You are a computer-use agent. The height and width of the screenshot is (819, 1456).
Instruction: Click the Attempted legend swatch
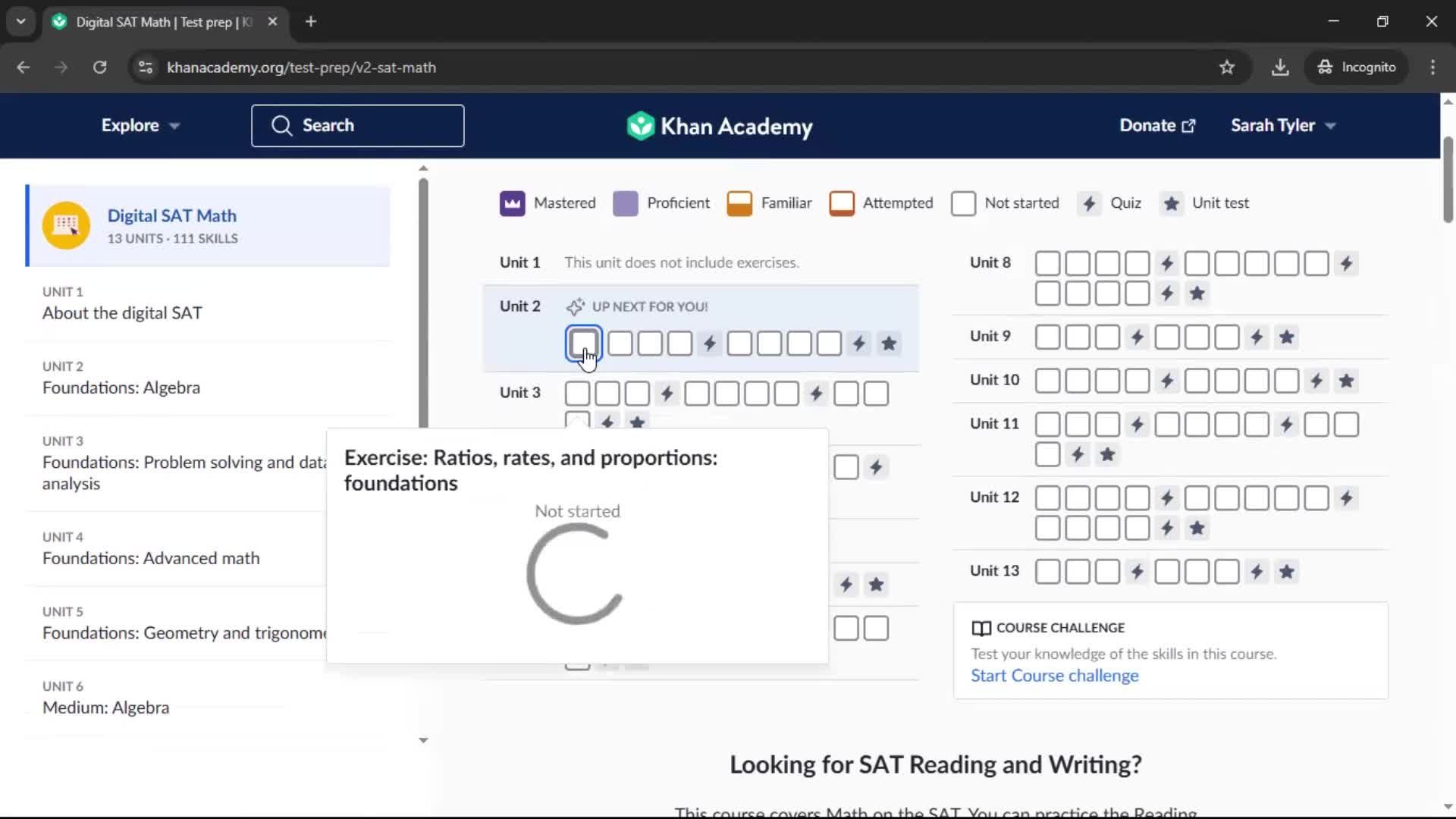point(841,203)
